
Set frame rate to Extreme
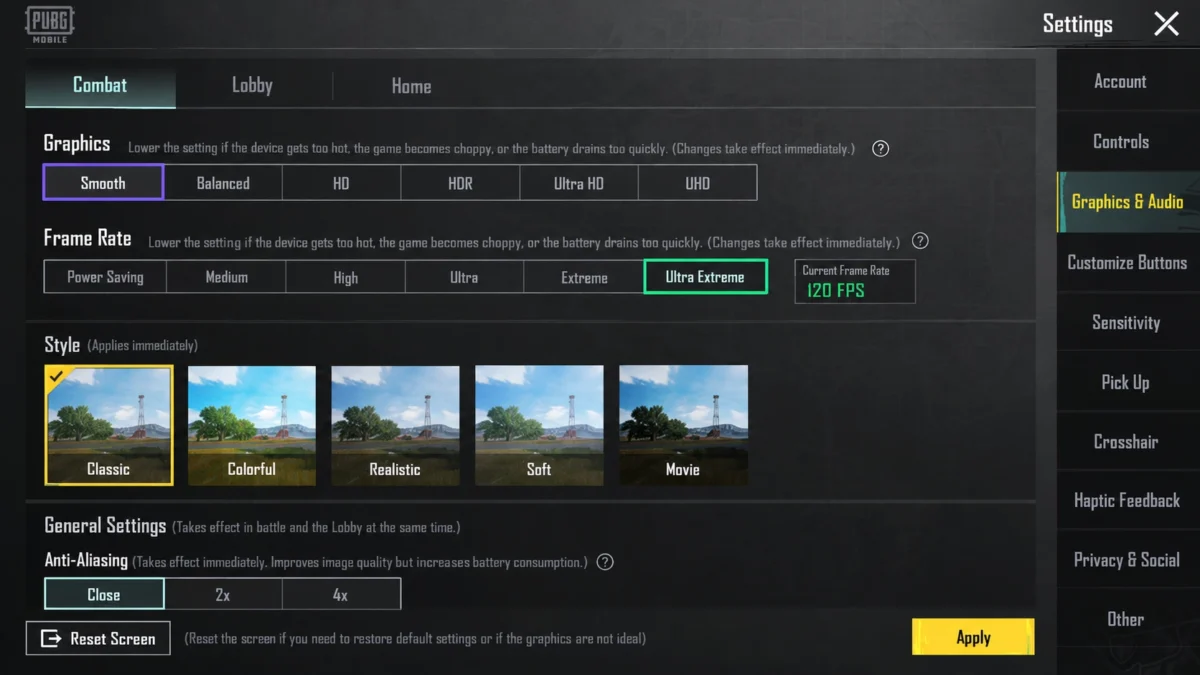click(x=584, y=277)
